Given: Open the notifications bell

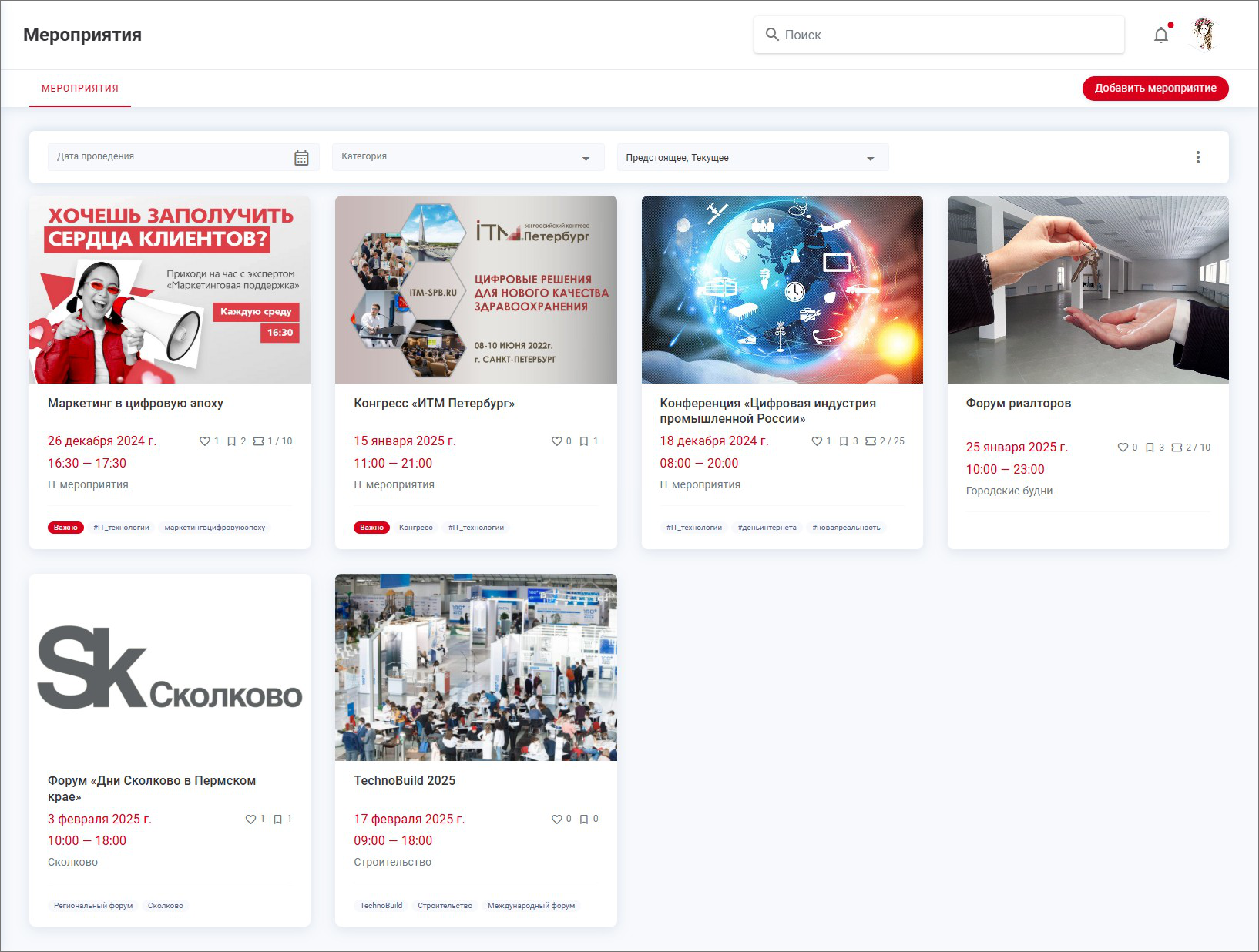Looking at the screenshot, I should [x=1160, y=35].
